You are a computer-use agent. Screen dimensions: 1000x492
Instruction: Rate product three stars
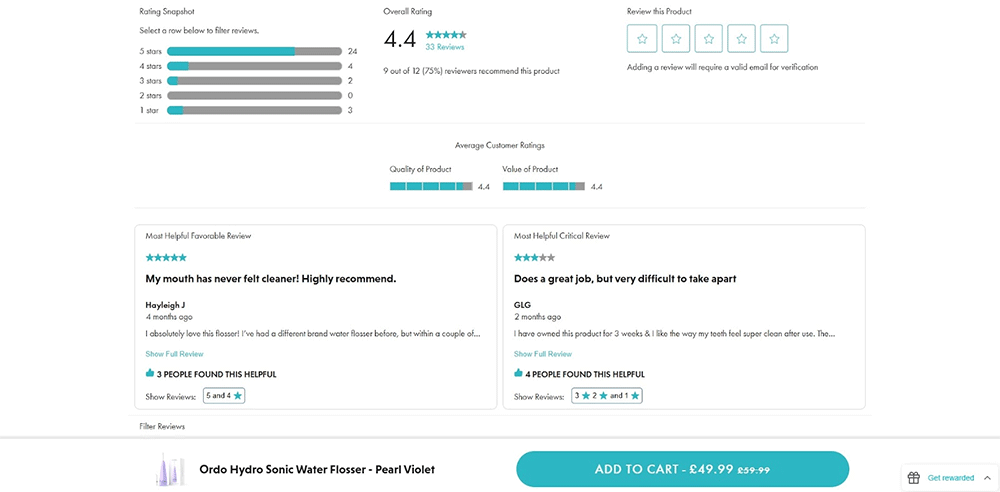pyautogui.click(x=708, y=39)
